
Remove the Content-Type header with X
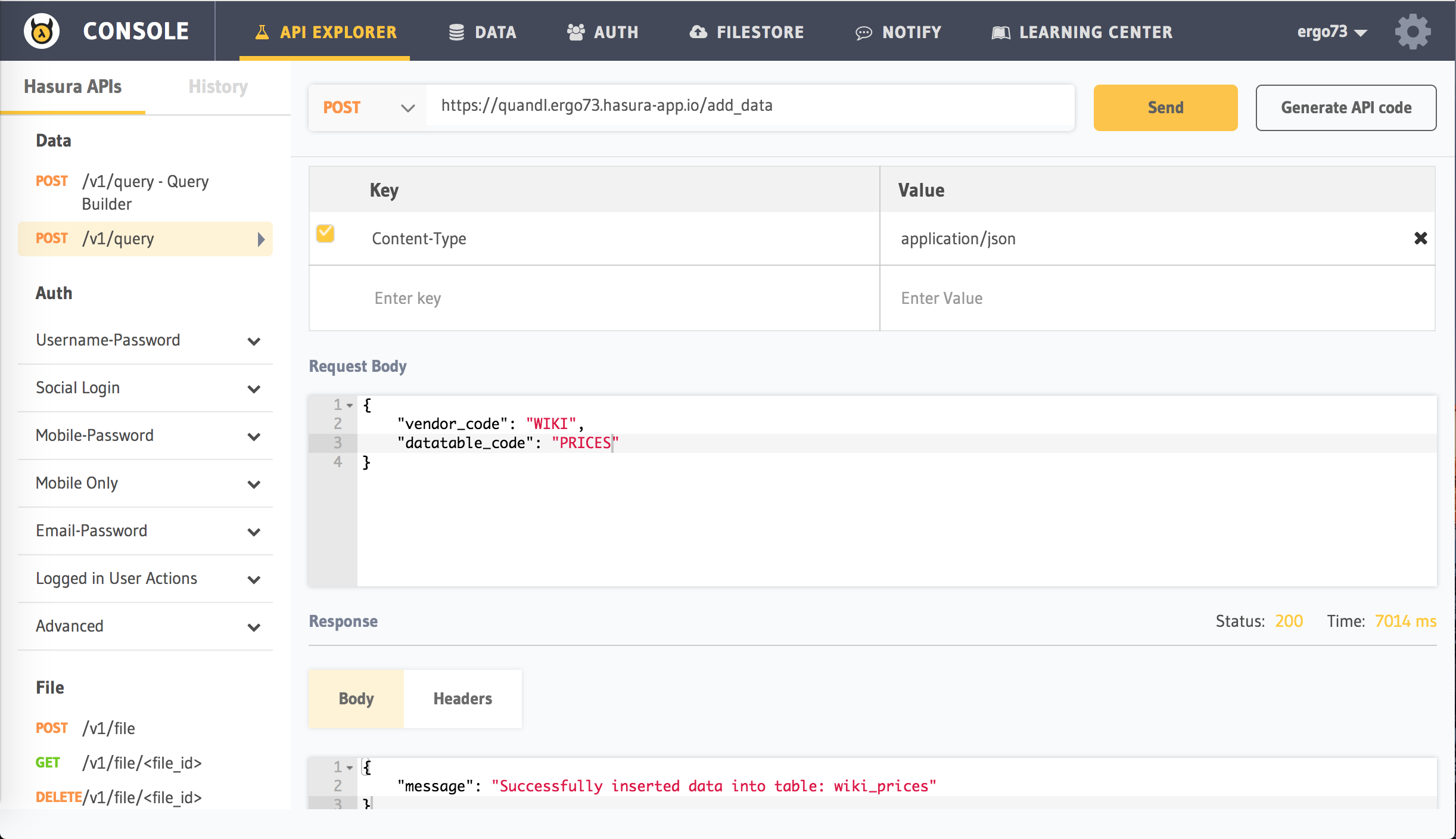(1420, 238)
